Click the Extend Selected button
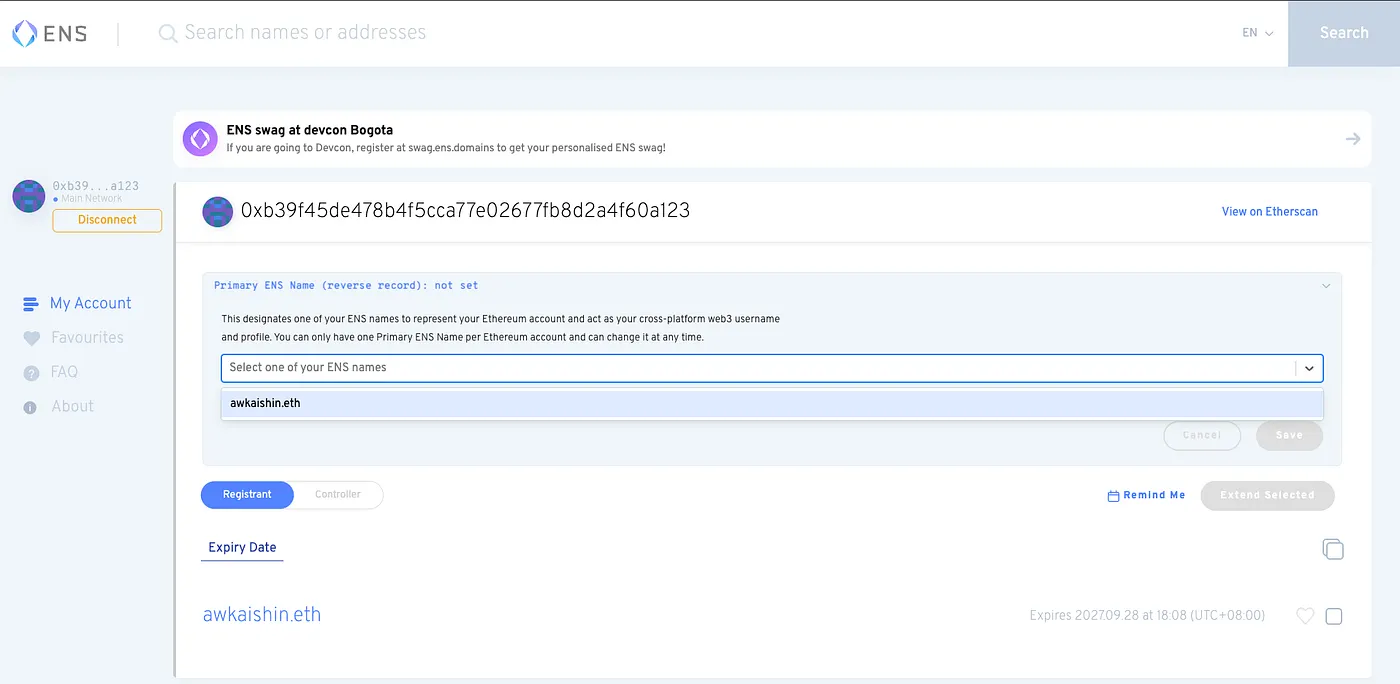Viewport: 1400px width, 684px height. (1267, 496)
